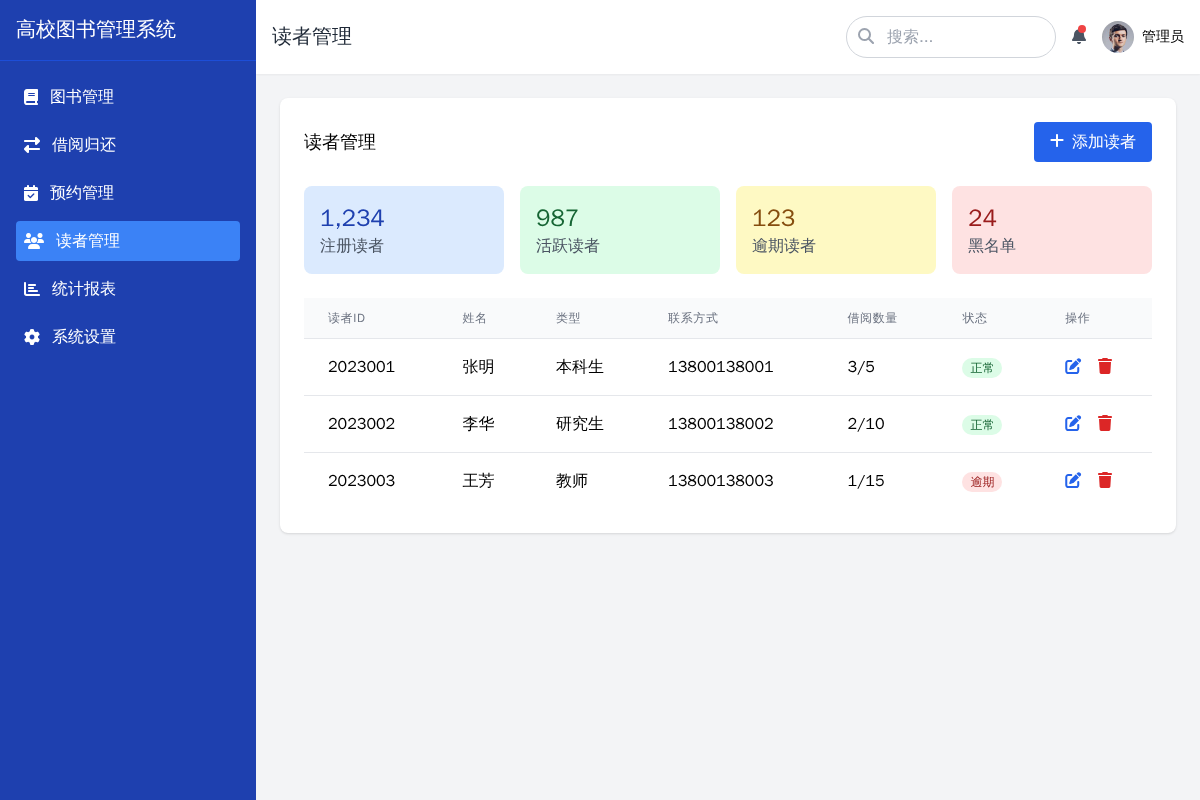Select the 图书管理 book icon in sidebar
Screen dimensions: 1200x800
(x=30, y=96)
